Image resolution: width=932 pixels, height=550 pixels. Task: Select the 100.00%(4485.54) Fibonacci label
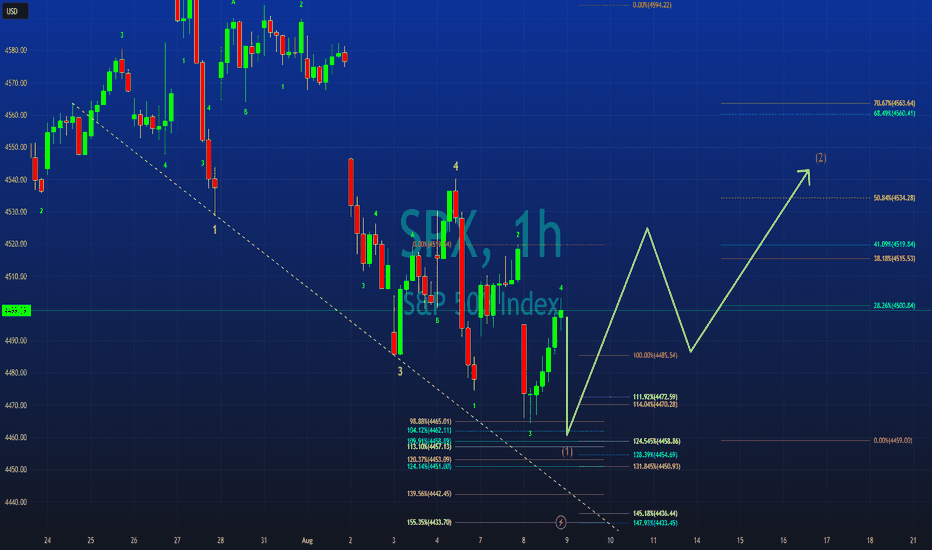[655, 356]
